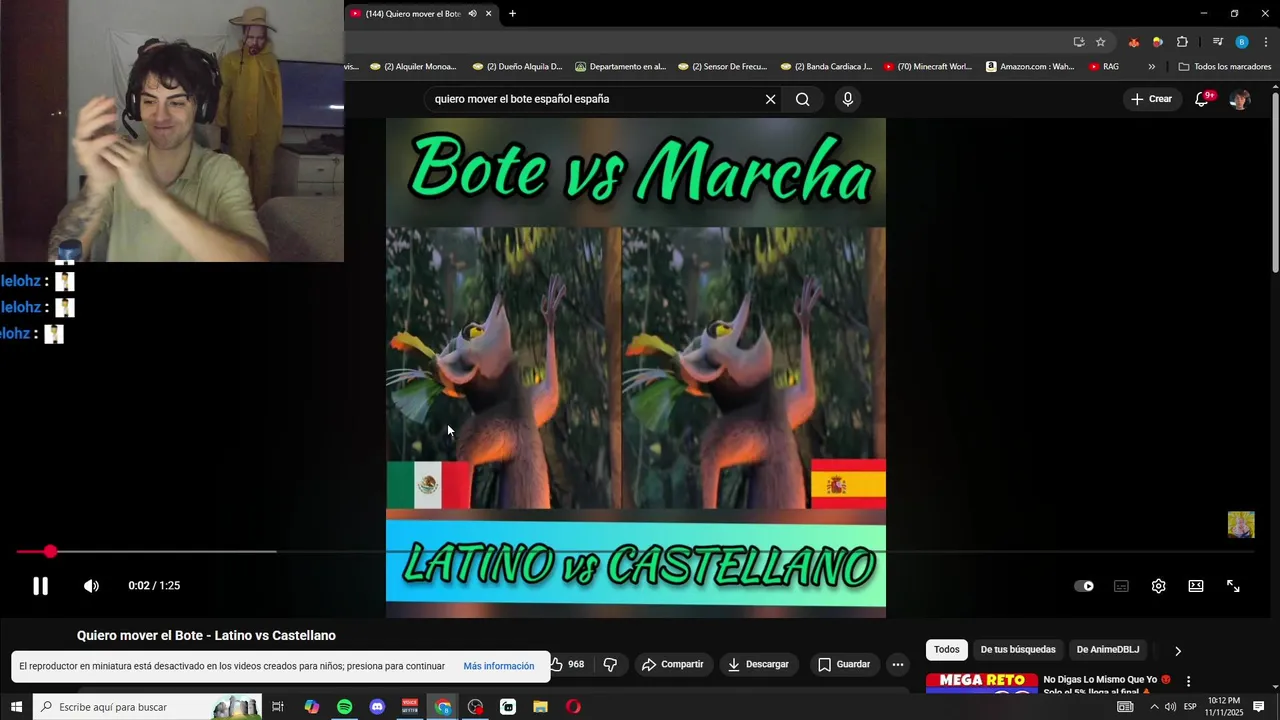Select the Quiero mover el Bote tab
1280x720 pixels.
click(412, 14)
